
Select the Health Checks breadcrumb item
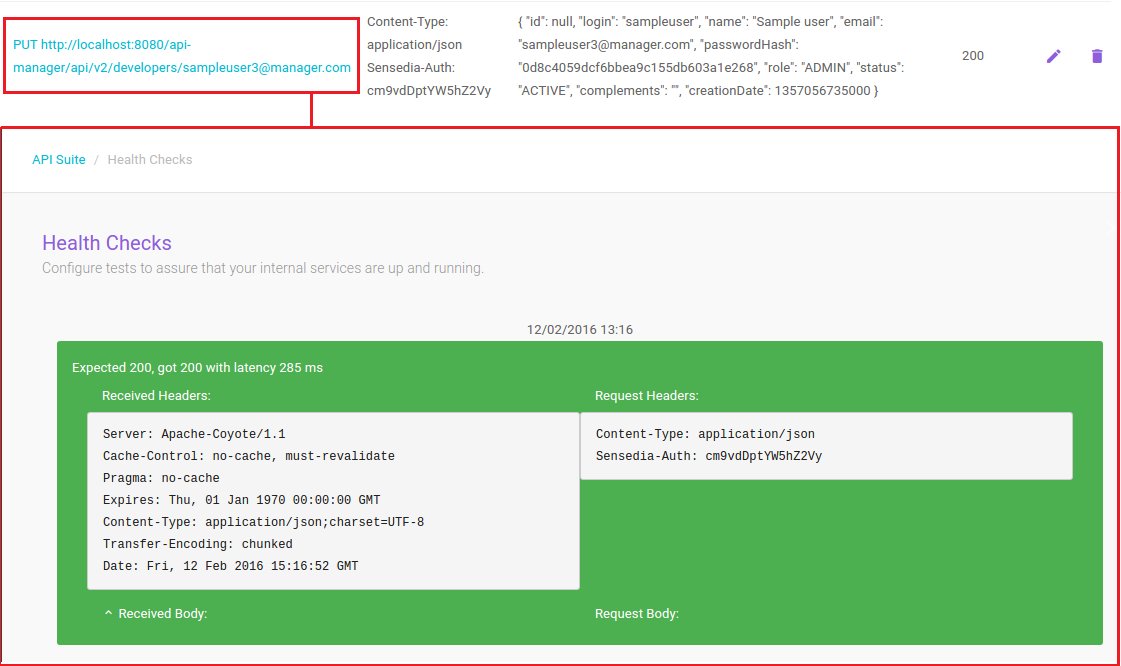point(149,159)
